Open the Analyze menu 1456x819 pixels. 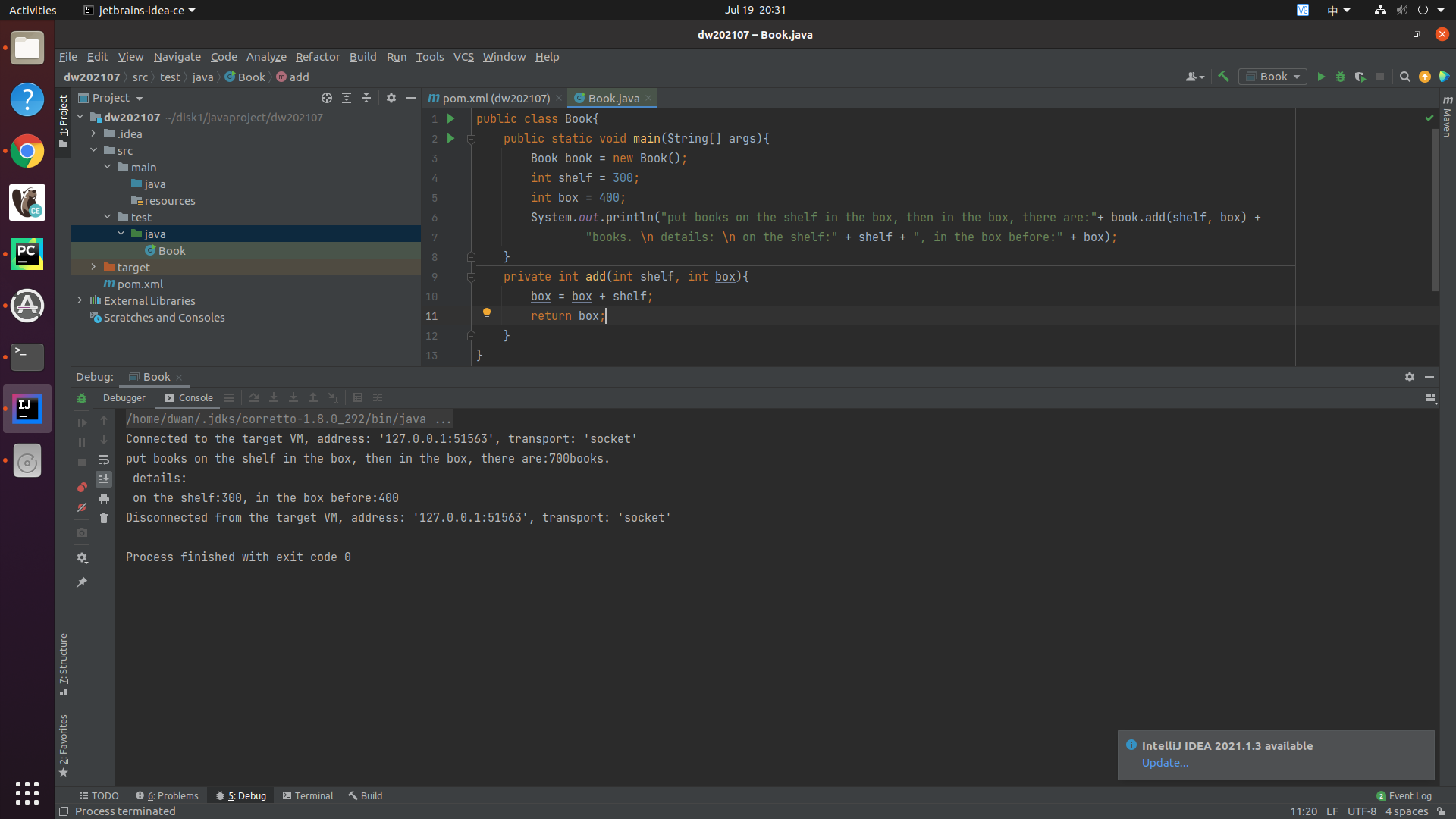coord(266,57)
